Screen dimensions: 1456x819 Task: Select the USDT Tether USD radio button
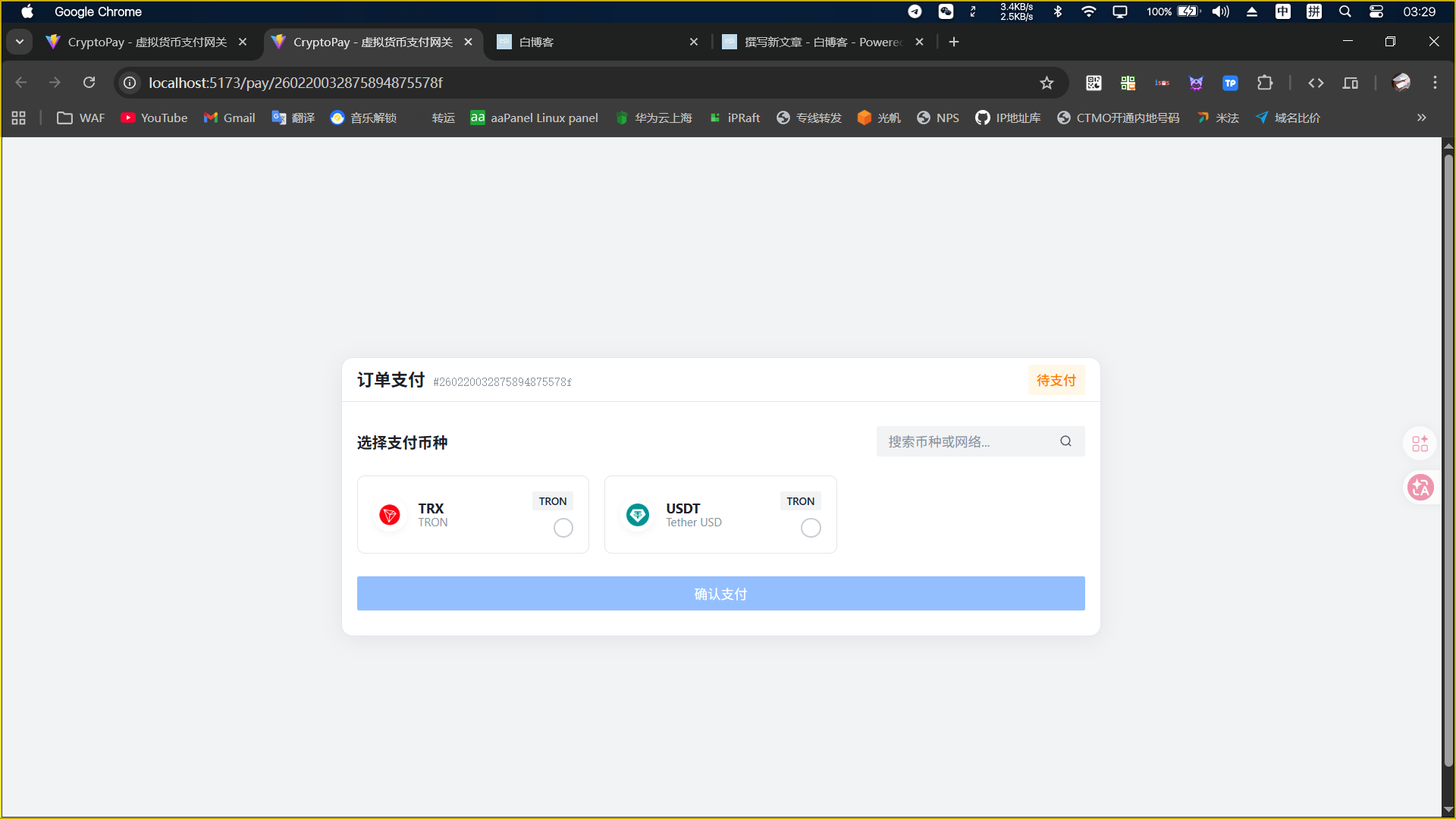(811, 528)
